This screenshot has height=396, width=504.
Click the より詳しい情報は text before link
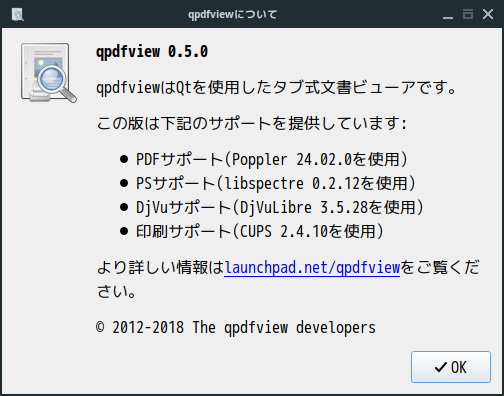160,268
